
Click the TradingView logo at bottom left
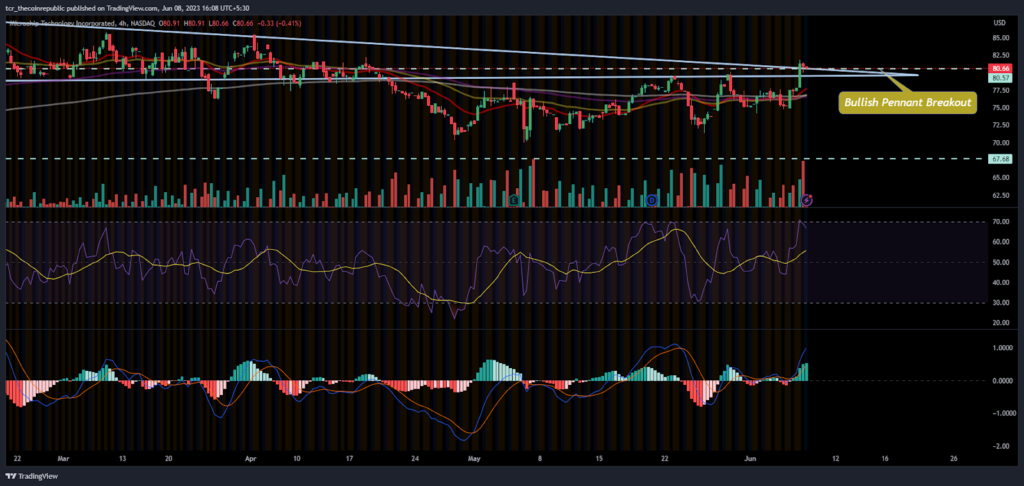[32, 476]
